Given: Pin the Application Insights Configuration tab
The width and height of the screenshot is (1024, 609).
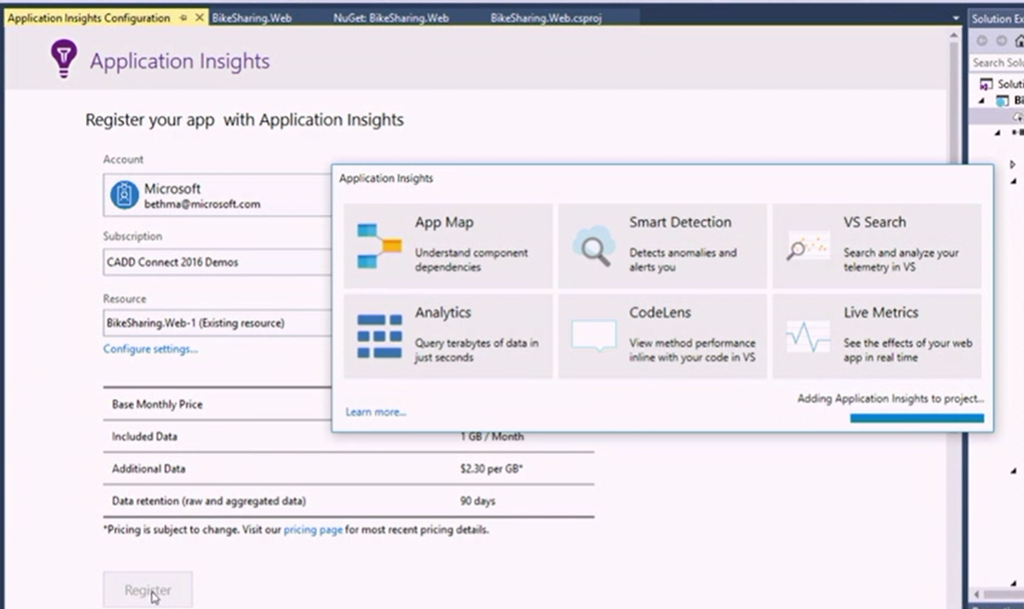Looking at the screenshot, I should tap(183, 18).
